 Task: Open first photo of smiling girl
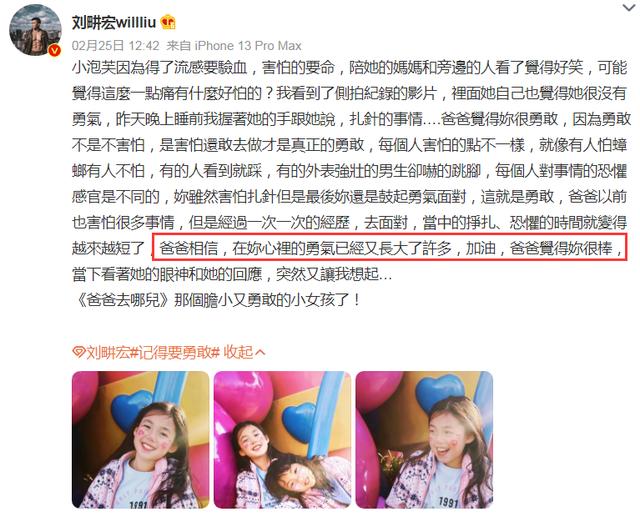click(140, 439)
